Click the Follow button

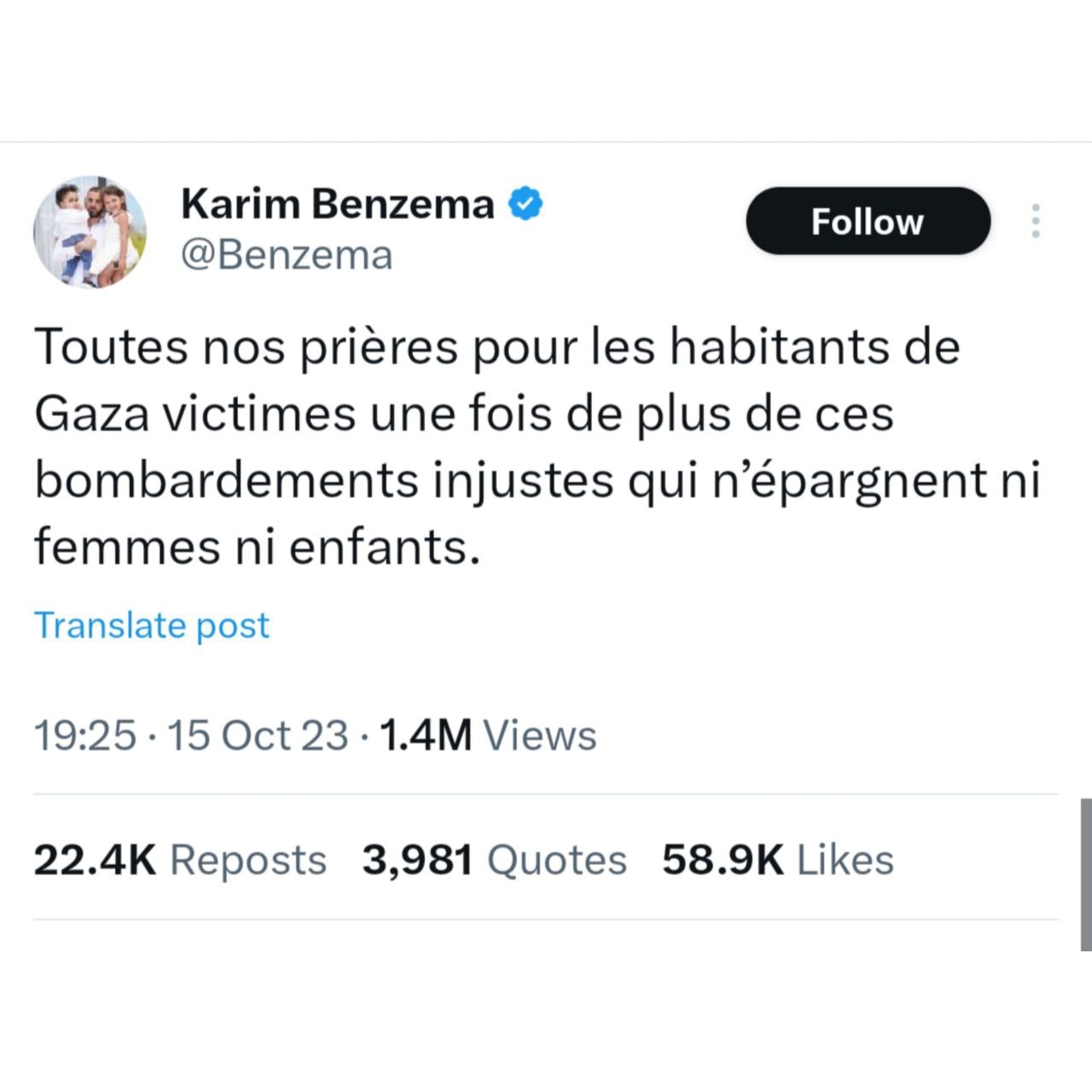click(x=868, y=222)
